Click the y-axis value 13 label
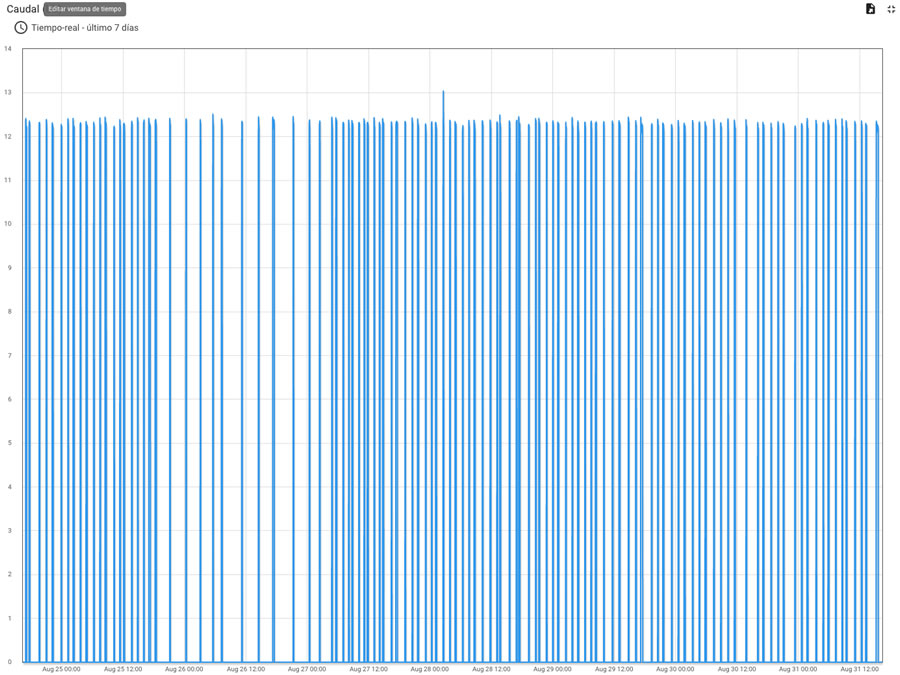 (x=8, y=93)
